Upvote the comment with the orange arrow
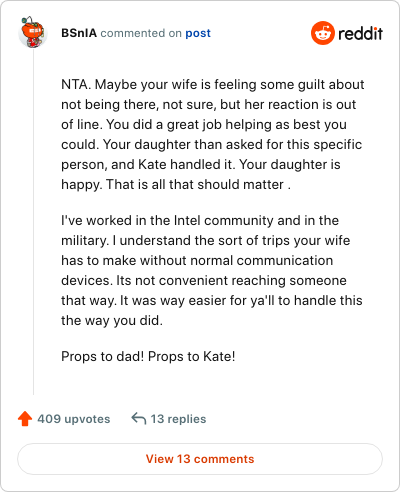This screenshot has width=400, height=492. [x=25, y=419]
